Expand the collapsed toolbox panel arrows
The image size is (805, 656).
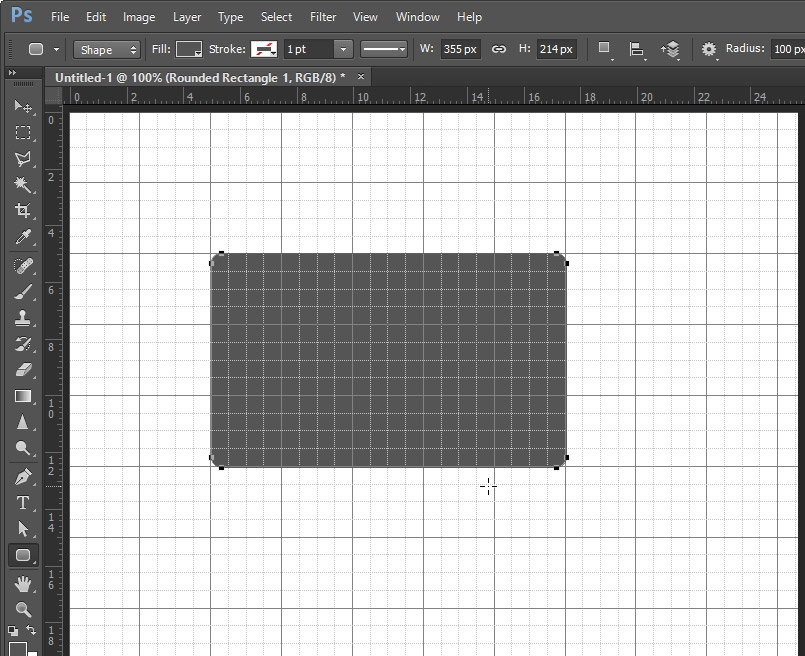[12, 73]
